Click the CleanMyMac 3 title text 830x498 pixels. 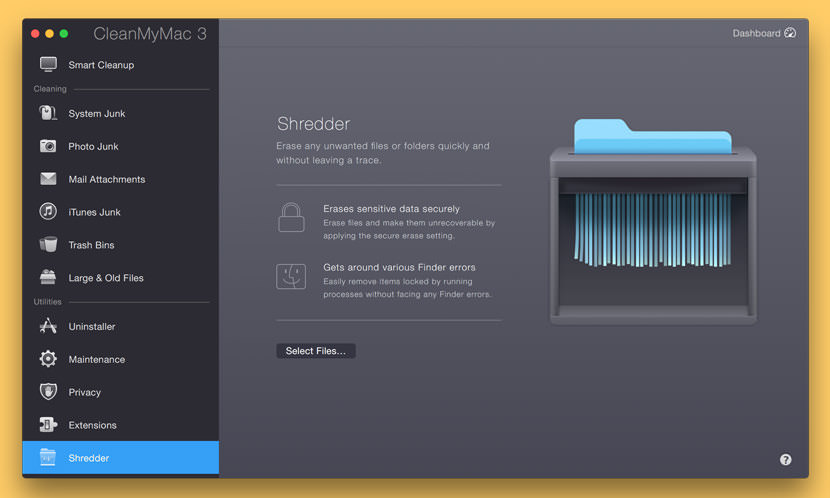coord(150,33)
